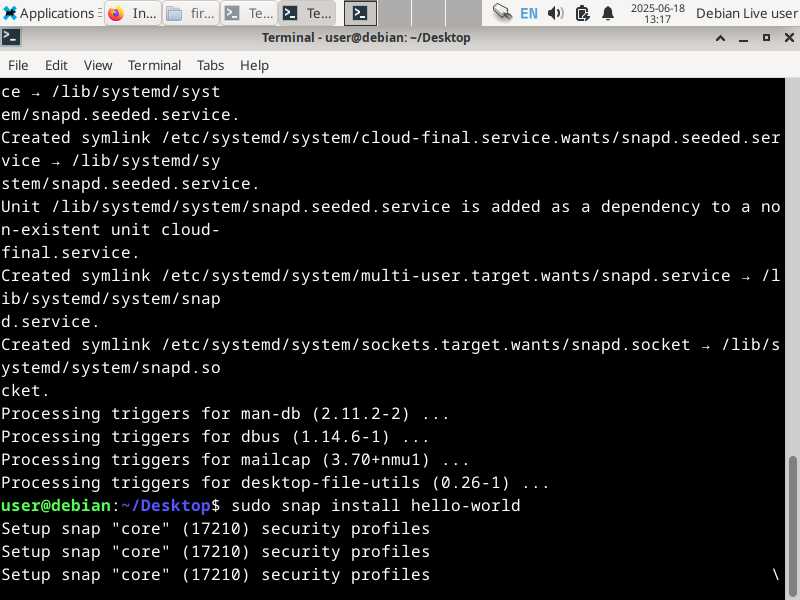Click 'Processing triggers for mailcap' line
This screenshot has height=600, width=800.
pos(235,460)
